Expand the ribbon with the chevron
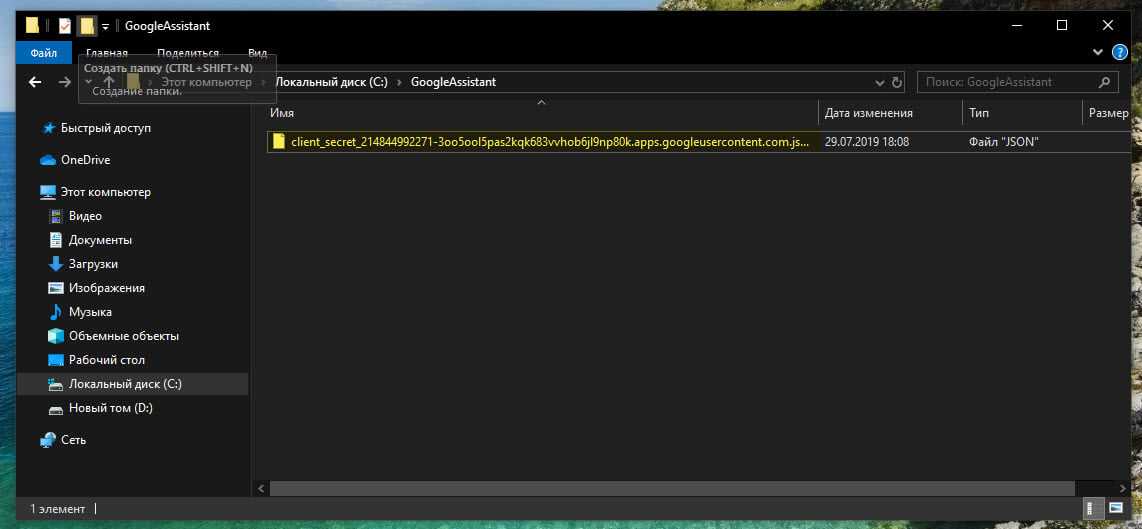This screenshot has height=529, width=1142. click(1099, 53)
